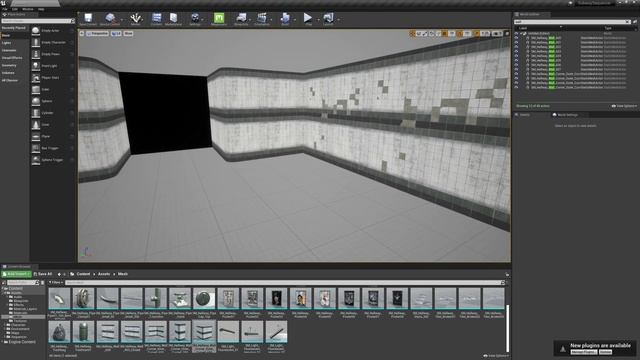Collapse the Assets folder in tree
The width and height of the screenshot is (640, 360).
6,293
